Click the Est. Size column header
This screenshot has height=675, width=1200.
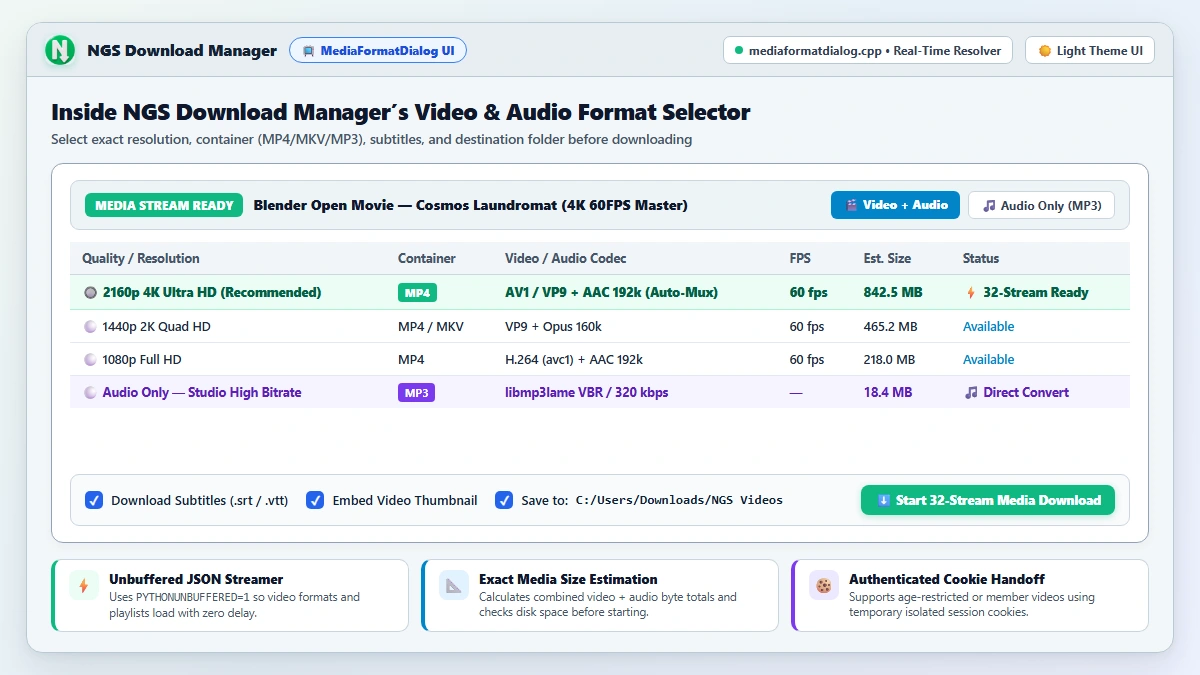point(887,258)
